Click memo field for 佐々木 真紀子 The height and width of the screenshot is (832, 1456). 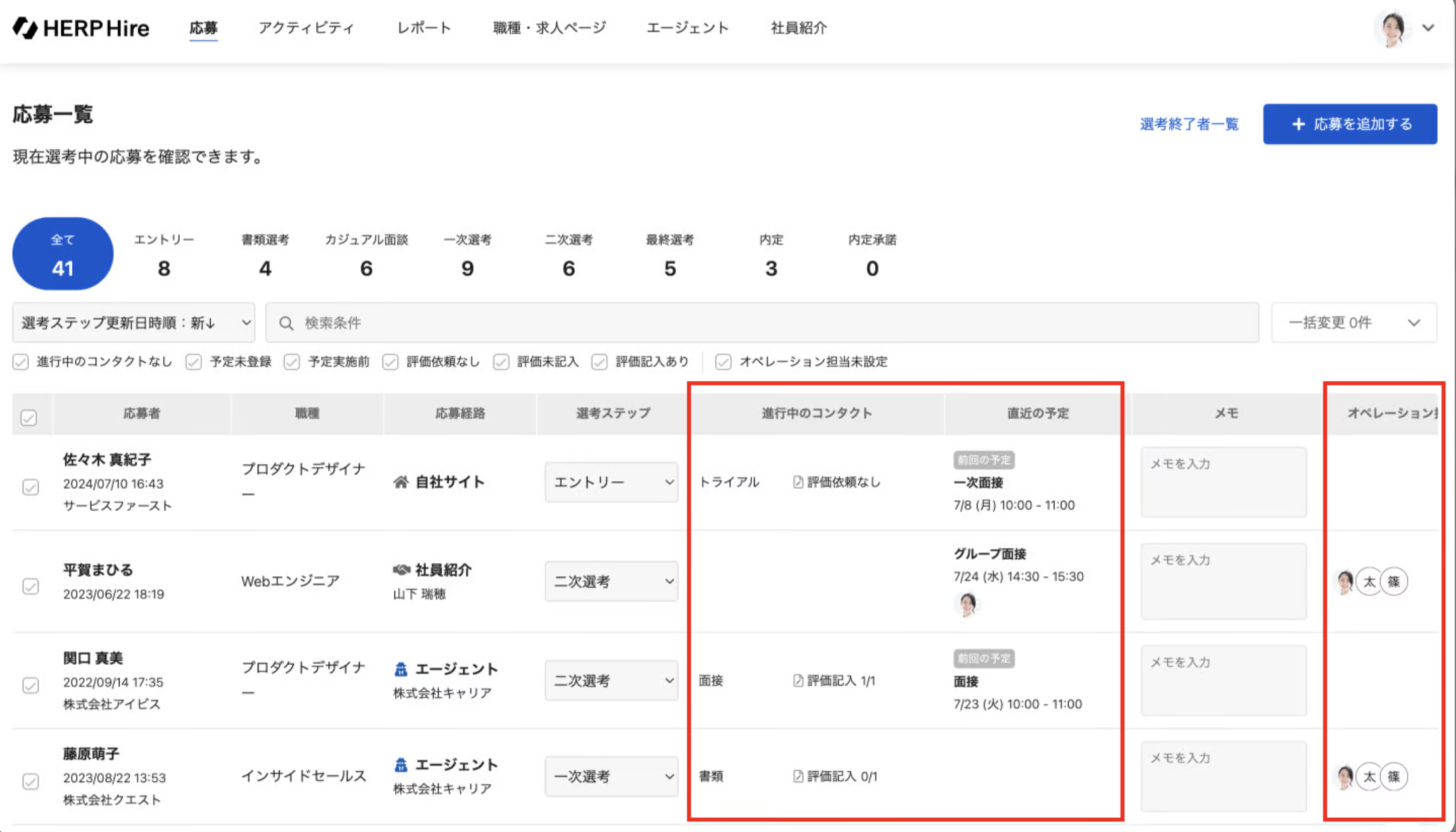click(x=1224, y=482)
